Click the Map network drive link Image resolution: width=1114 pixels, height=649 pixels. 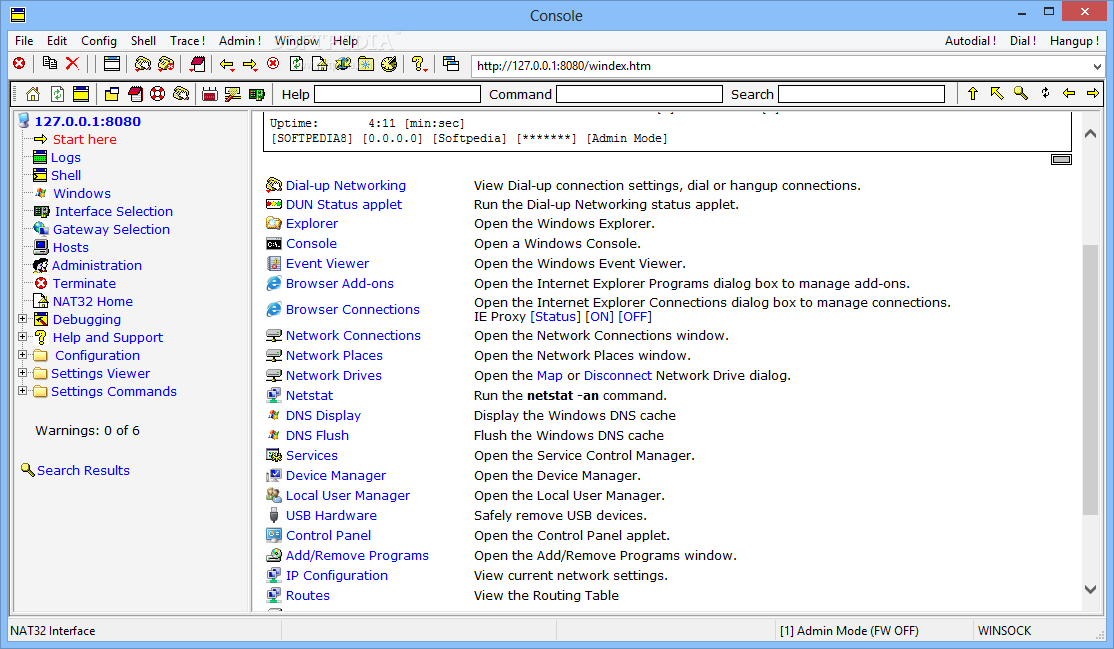tap(549, 376)
